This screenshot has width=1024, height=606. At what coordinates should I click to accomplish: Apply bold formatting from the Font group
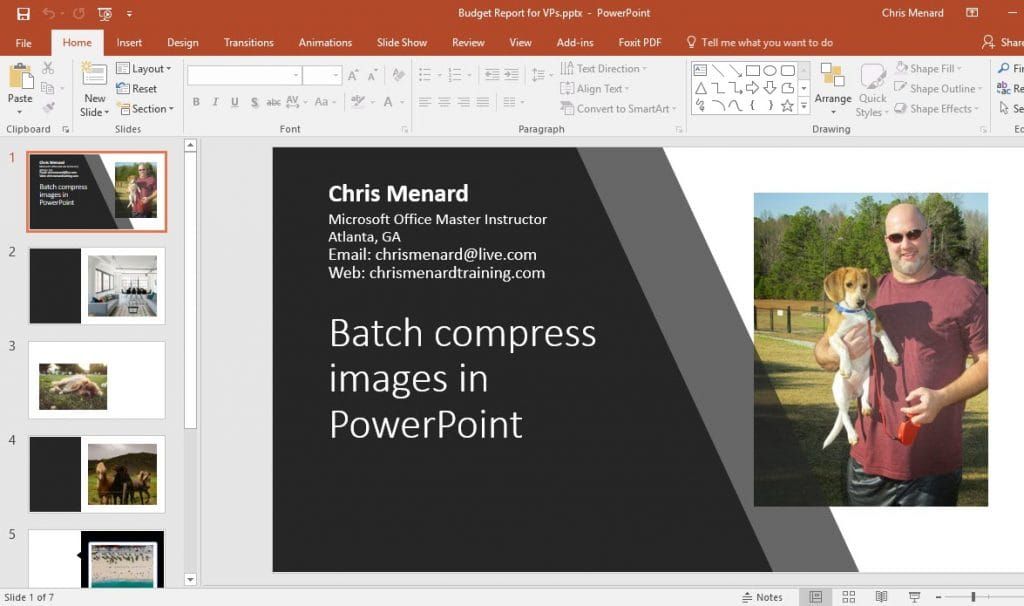coord(196,102)
